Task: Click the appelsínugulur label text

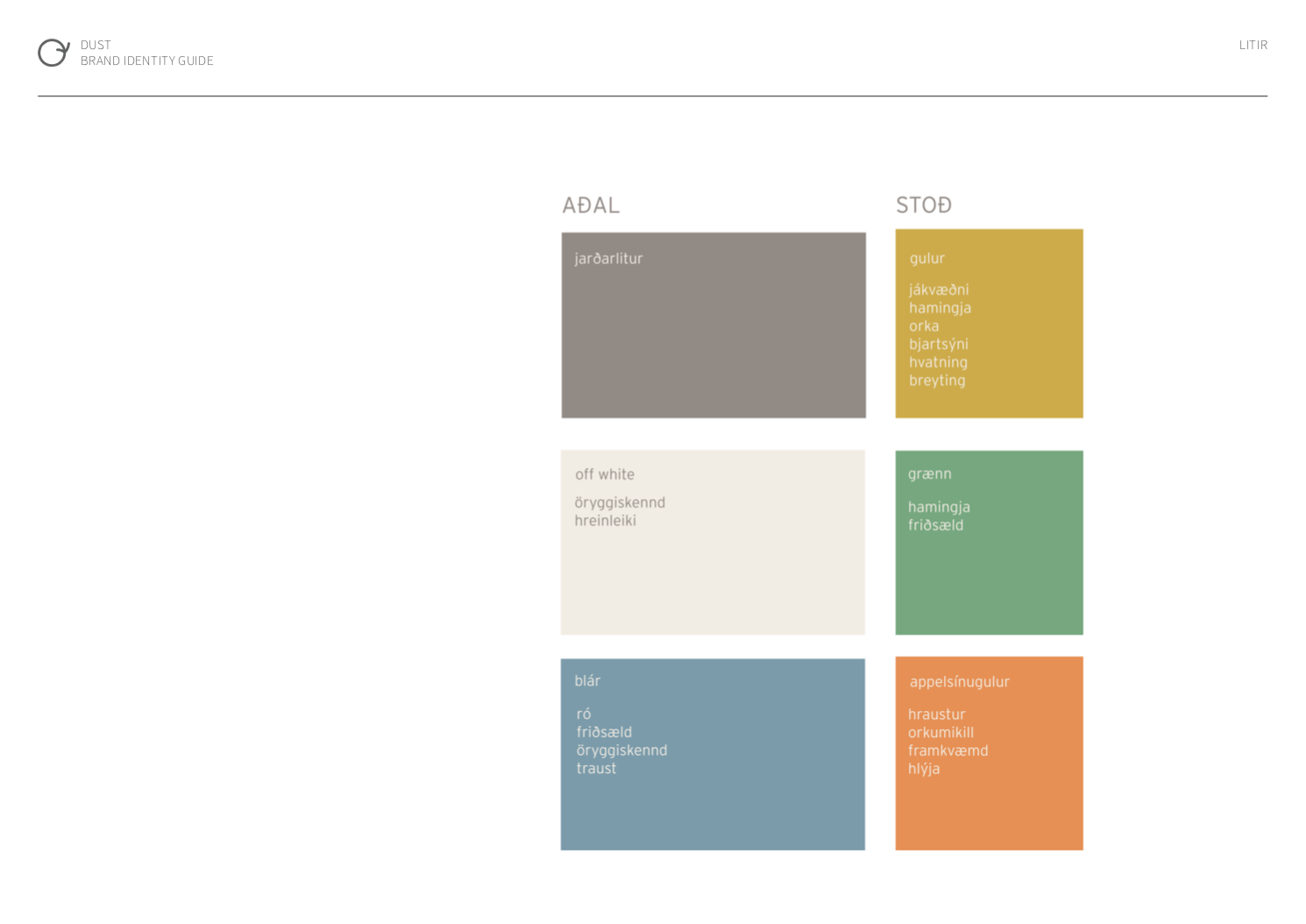Action: pyautogui.click(x=959, y=682)
